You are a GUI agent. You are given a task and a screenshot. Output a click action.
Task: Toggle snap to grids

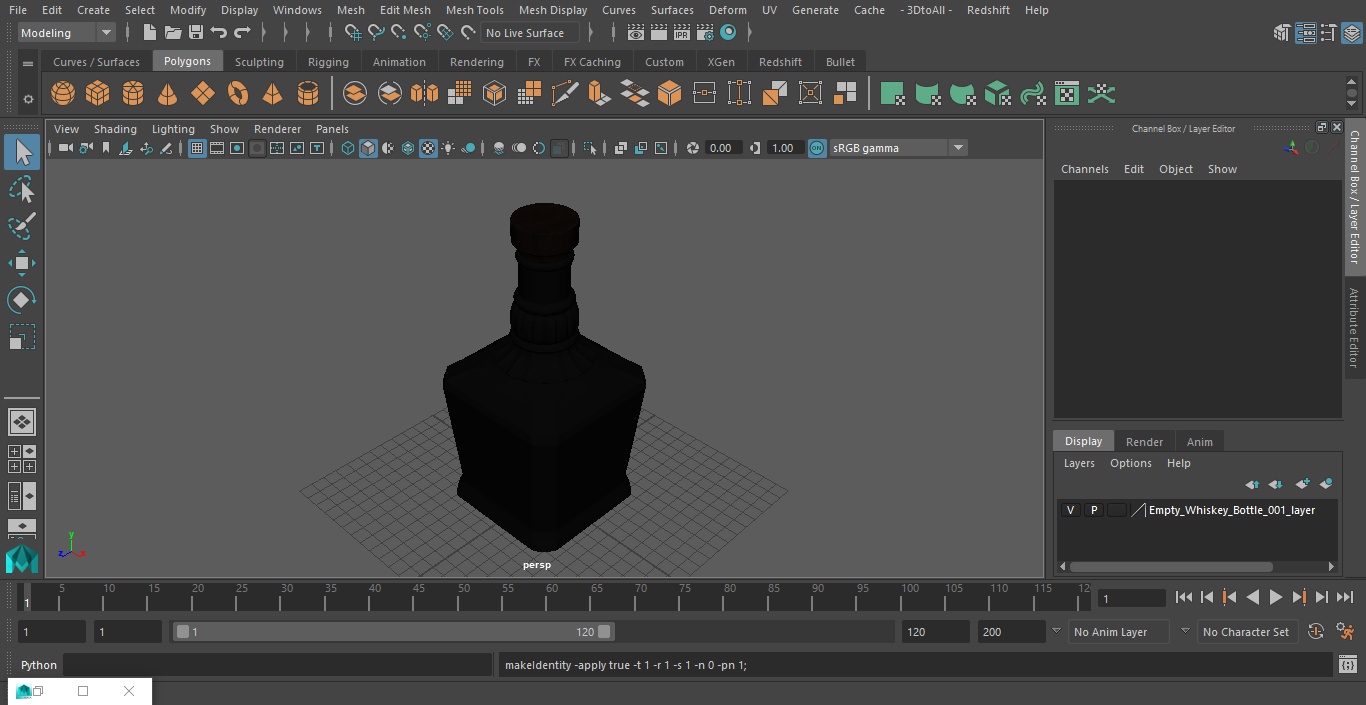[x=352, y=33]
